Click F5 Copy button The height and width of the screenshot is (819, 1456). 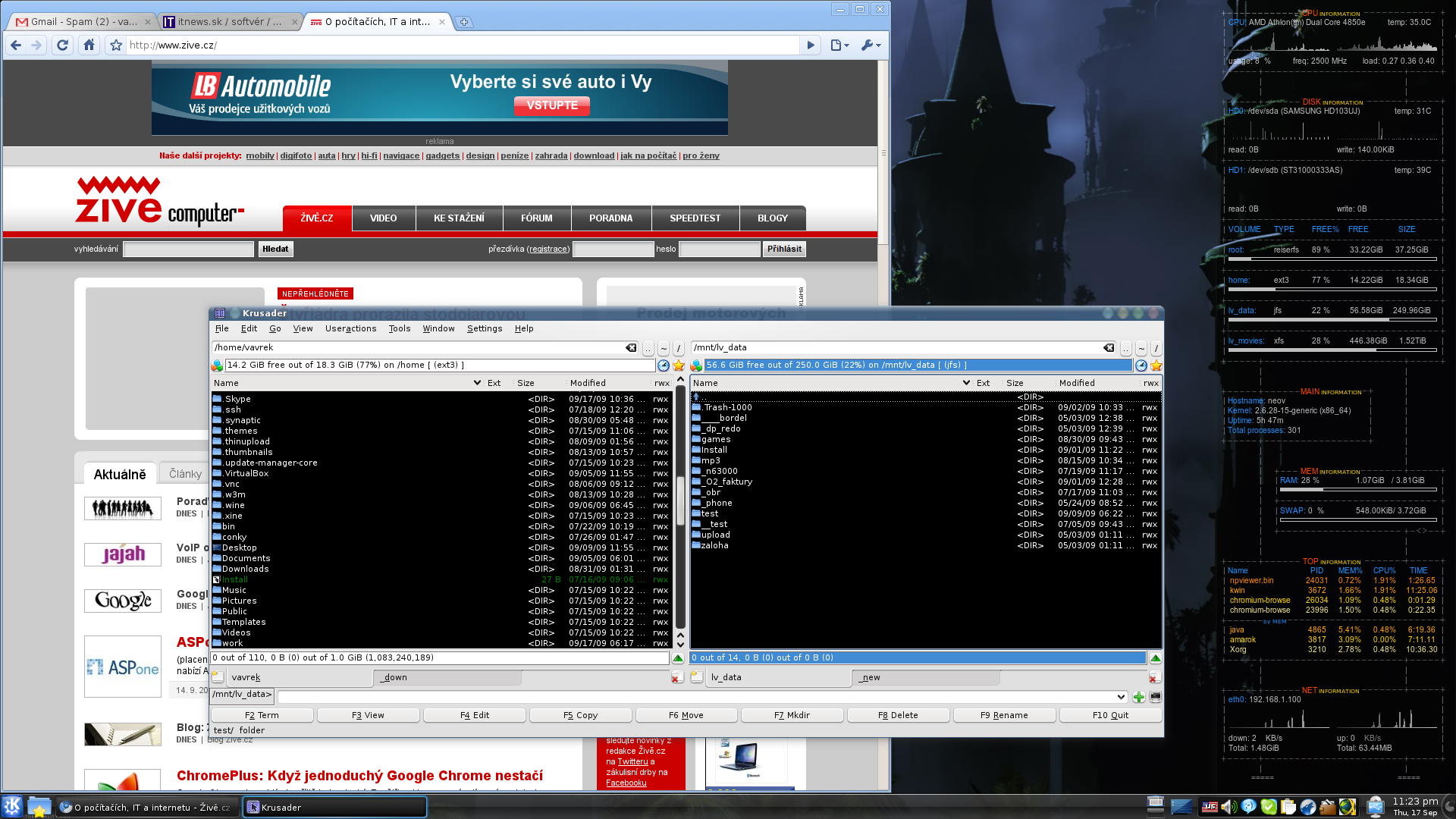[x=581, y=715]
